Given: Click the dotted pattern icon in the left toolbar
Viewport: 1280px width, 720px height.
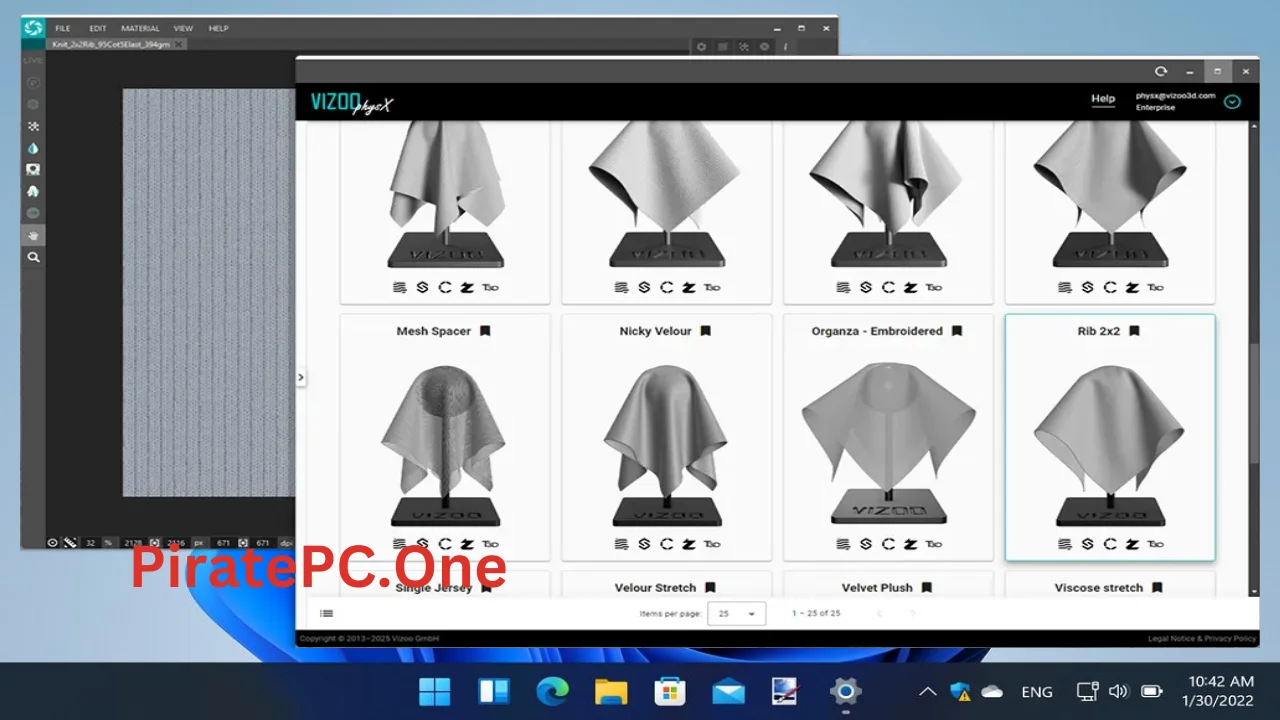Looking at the screenshot, I should click(x=33, y=127).
